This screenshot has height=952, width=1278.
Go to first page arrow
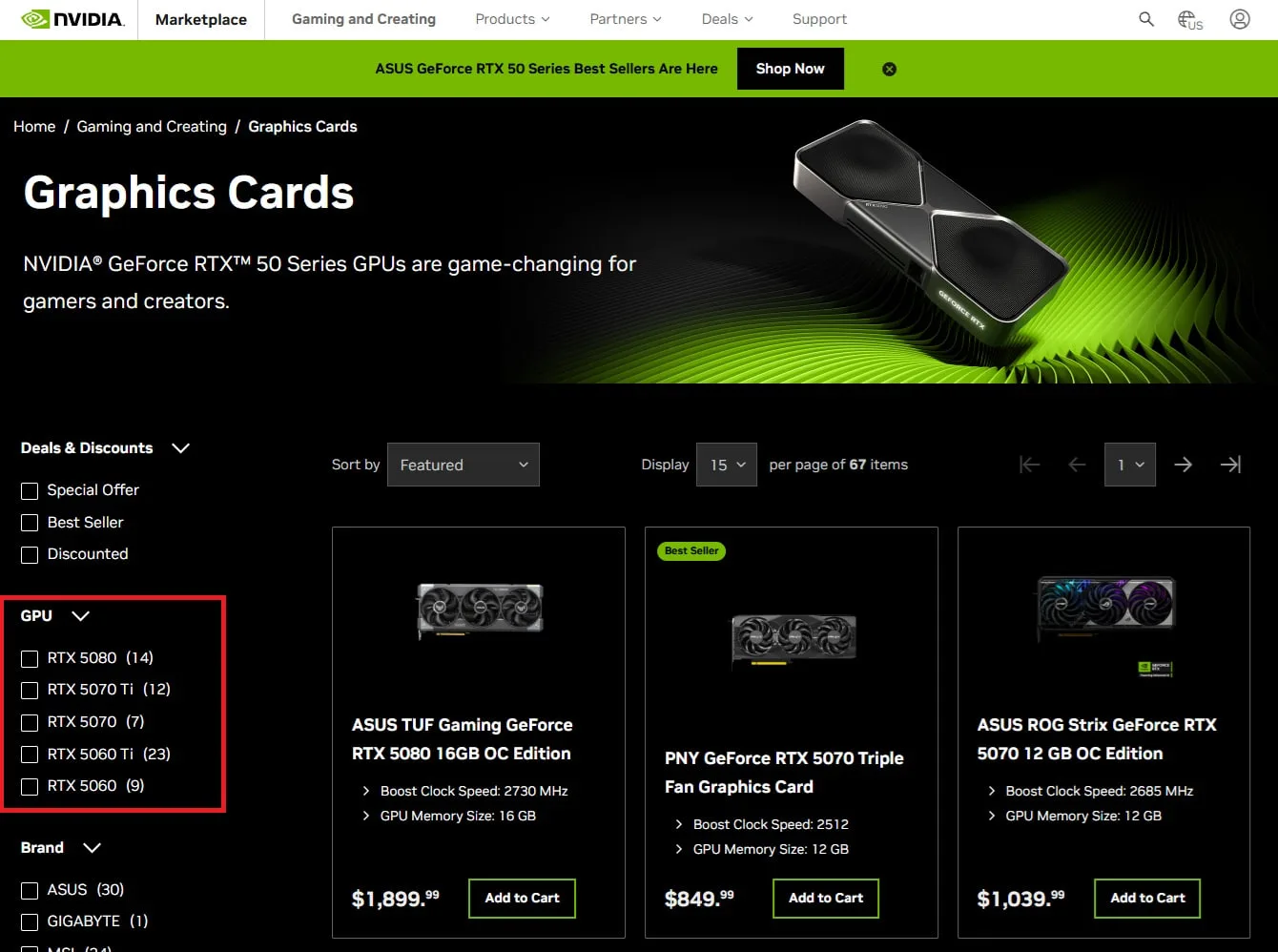tap(1029, 465)
